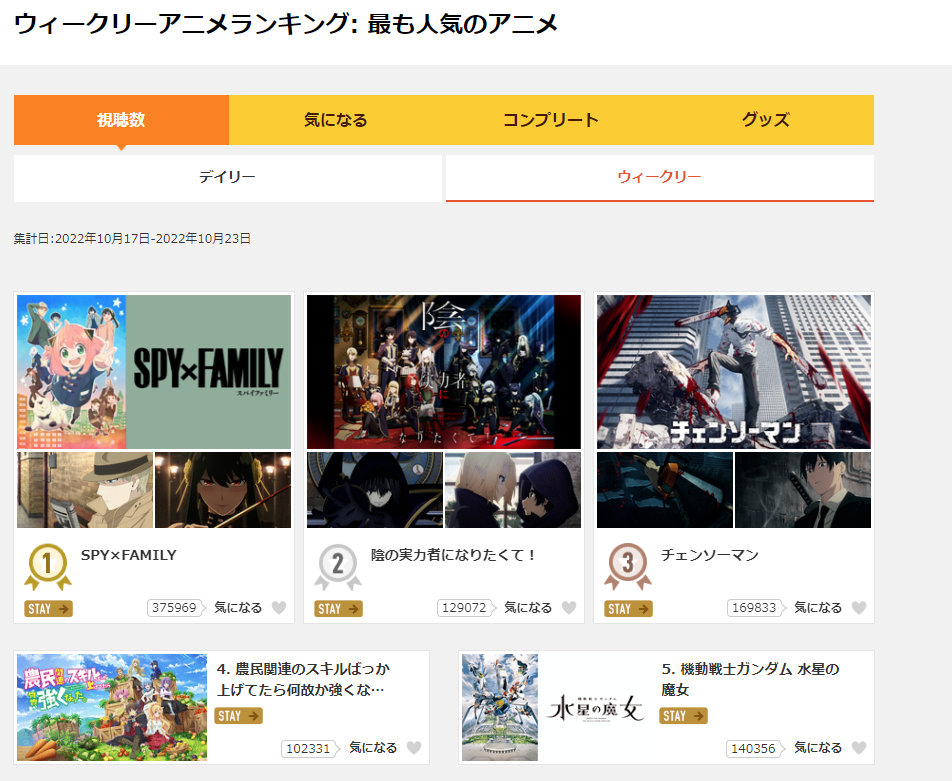Switch to the 気になる tab
Viewport: 952px width, 781px height.
coord(336,120)
